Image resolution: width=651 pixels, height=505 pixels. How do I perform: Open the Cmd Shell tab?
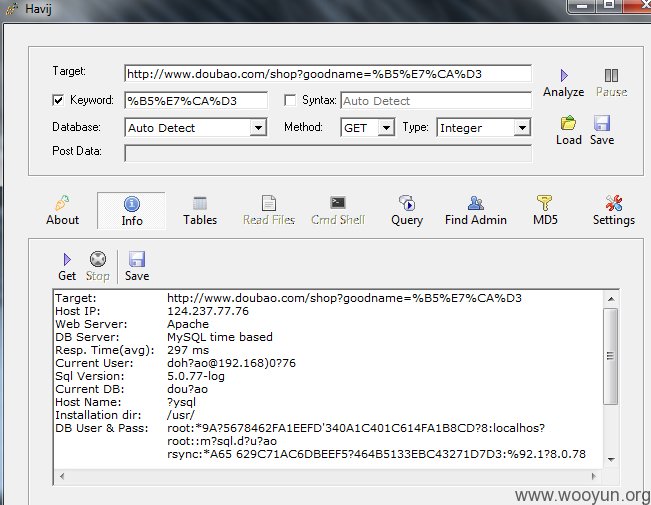click(x=338, y=211)
